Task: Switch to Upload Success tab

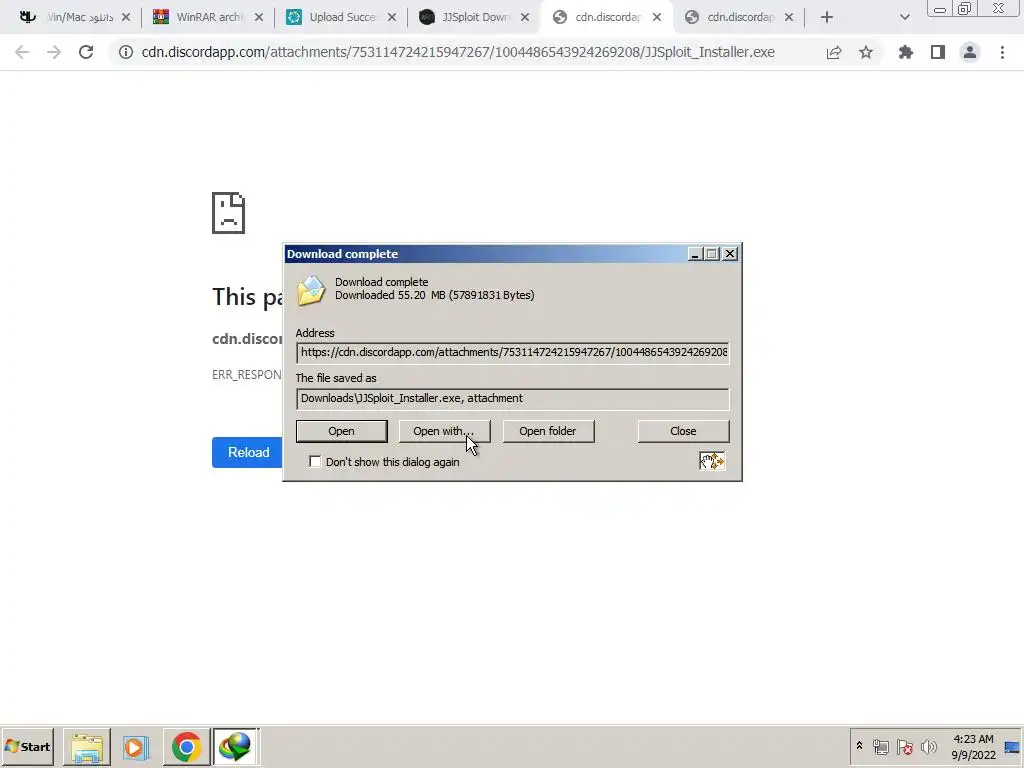Action: pos(342,18)
